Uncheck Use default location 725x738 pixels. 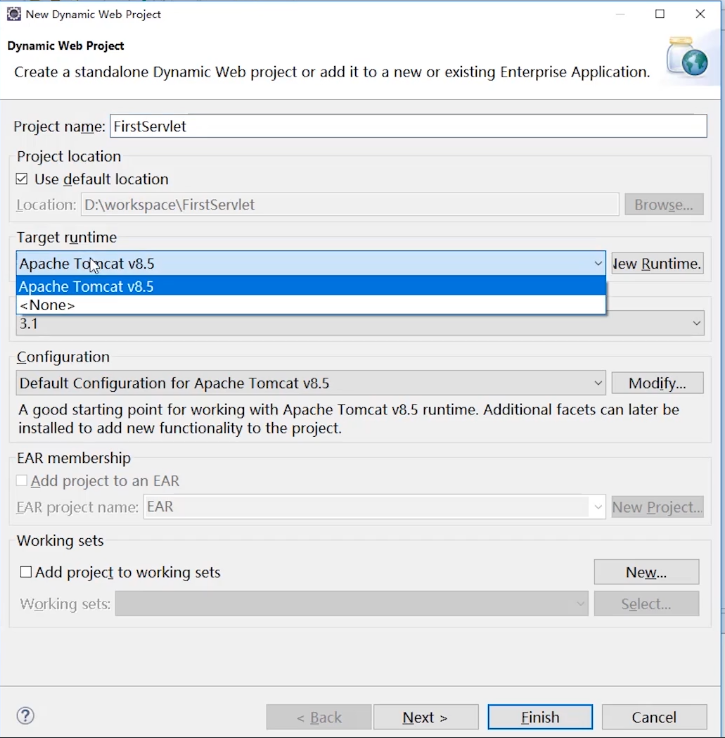(x=22, y=179)
